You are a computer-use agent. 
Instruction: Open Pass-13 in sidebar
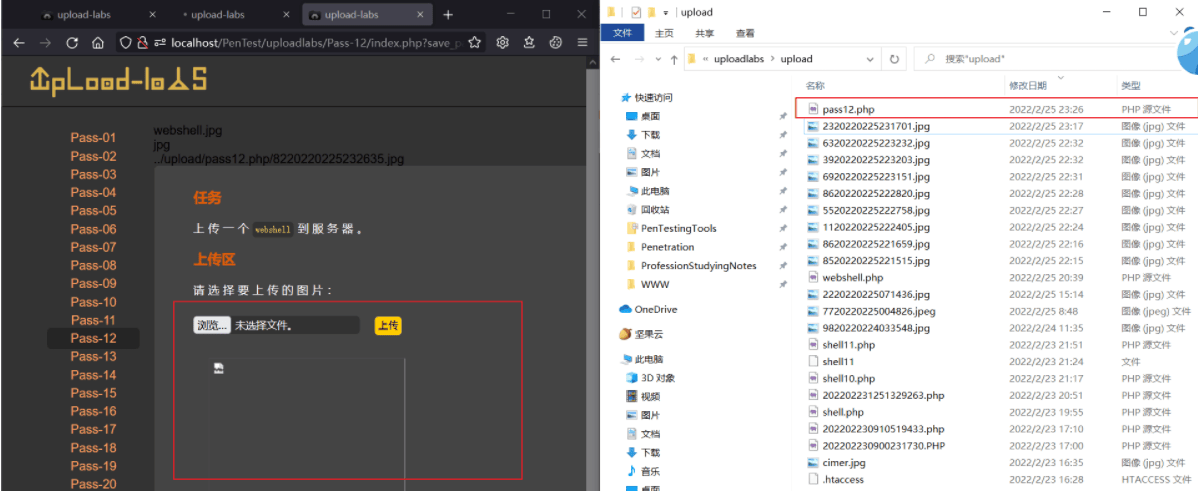pyautogui.click(x=93, y=357)
